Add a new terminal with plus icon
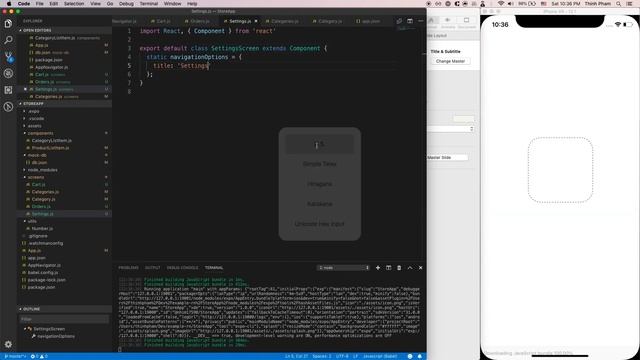This screenshot has height=360, width=640. (x=378, y=268)
